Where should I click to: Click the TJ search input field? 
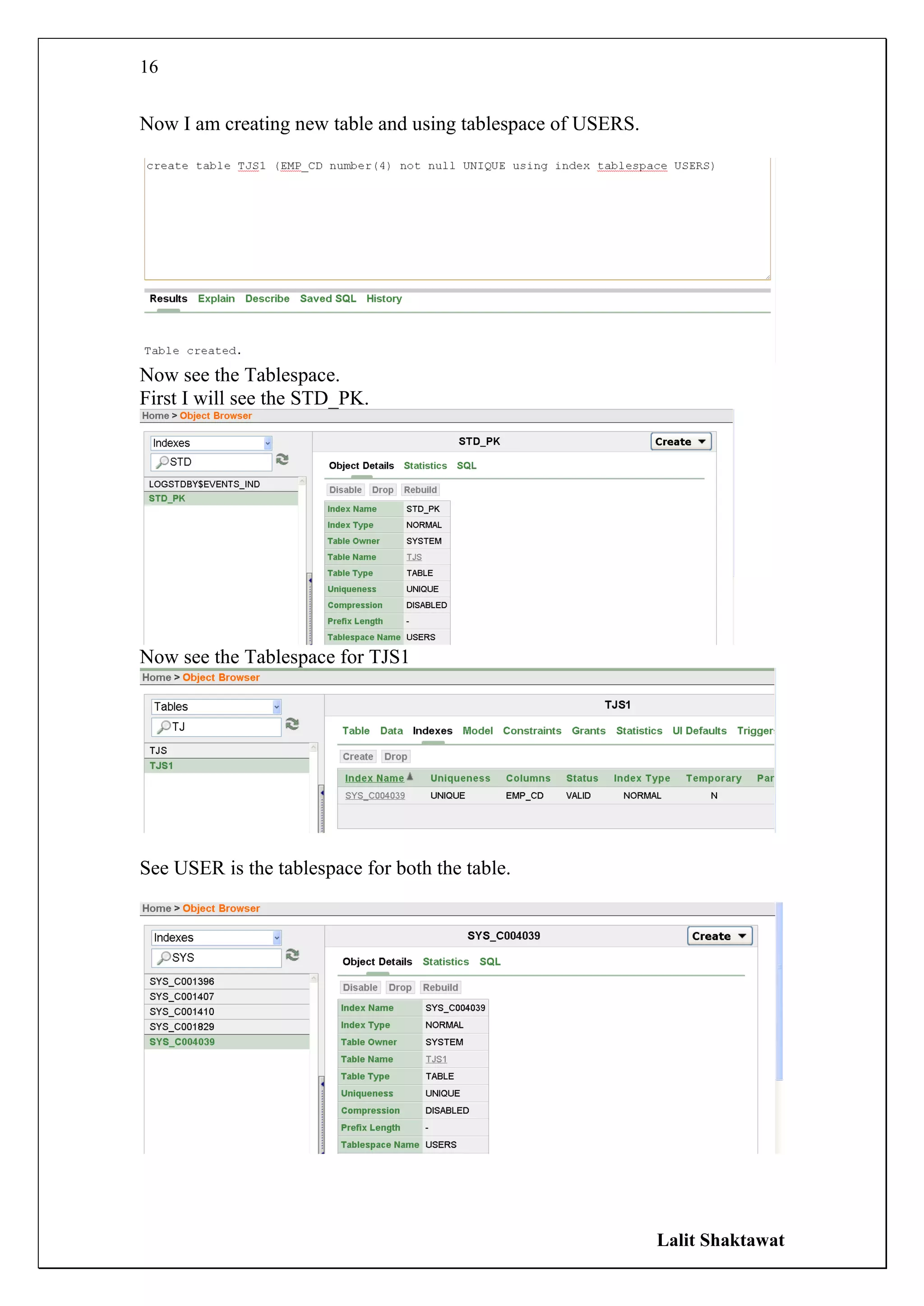(x=216, y=726)
